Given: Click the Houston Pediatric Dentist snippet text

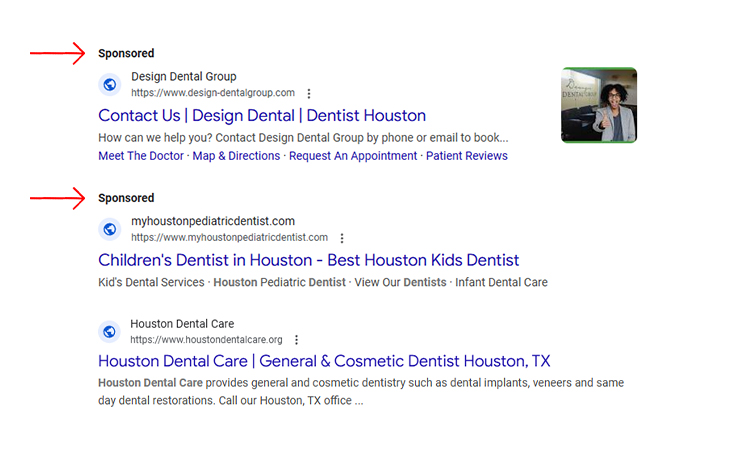Looking at the screenshot, I should 279,282.
